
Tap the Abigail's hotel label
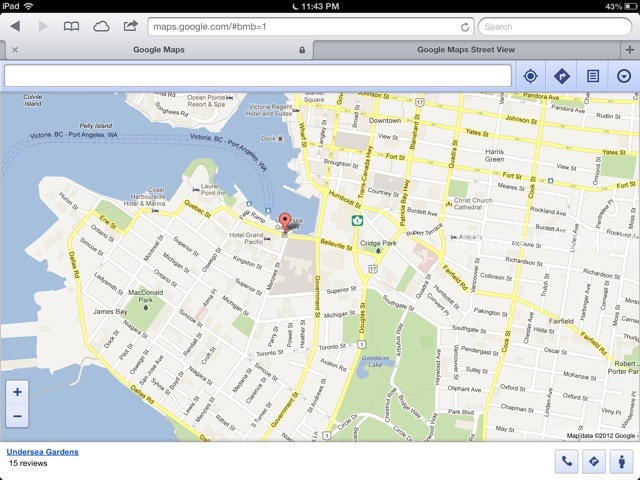(x=470, y=237)
